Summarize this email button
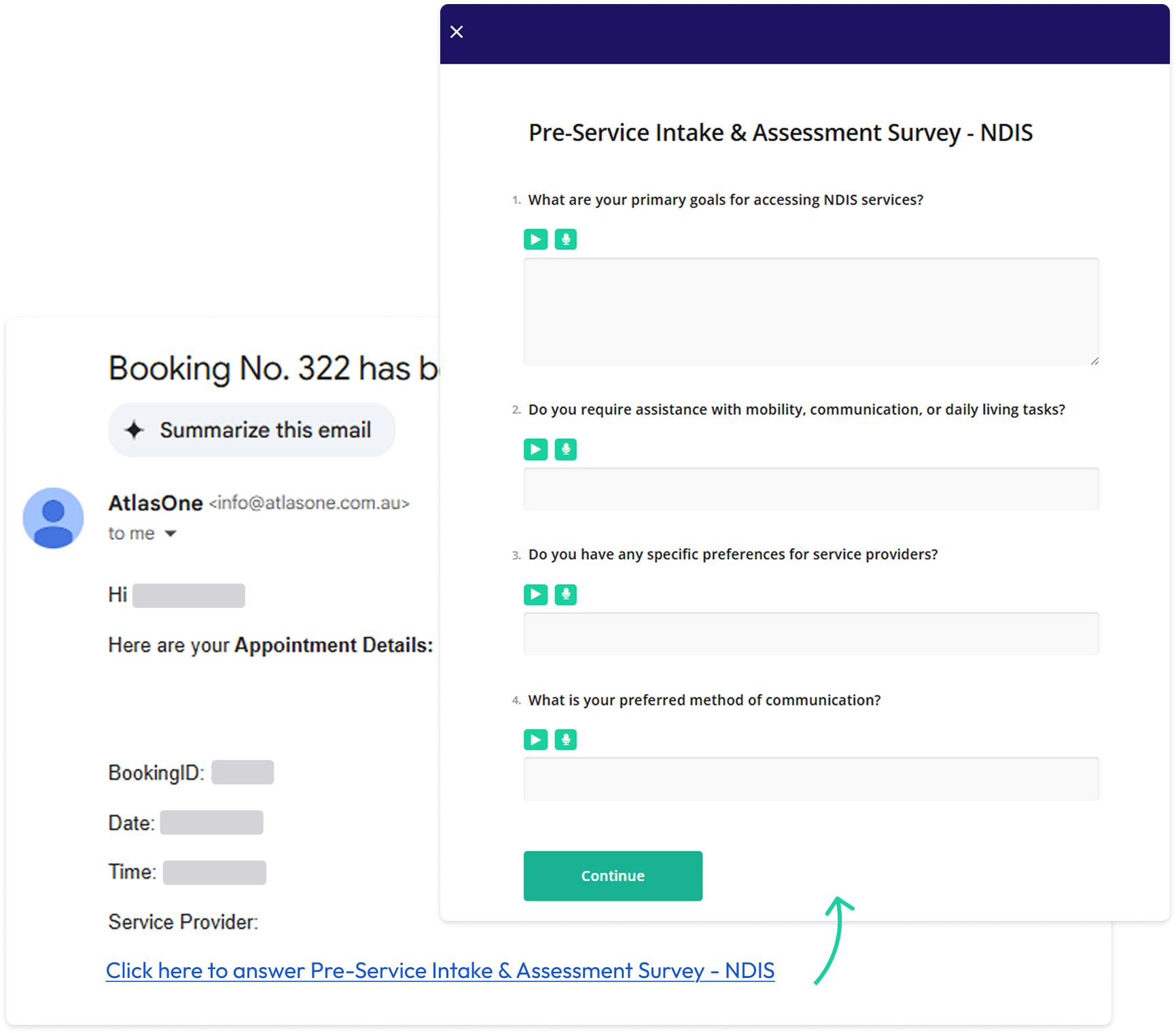The image size is (1176, 1033). tap(251, 430)
